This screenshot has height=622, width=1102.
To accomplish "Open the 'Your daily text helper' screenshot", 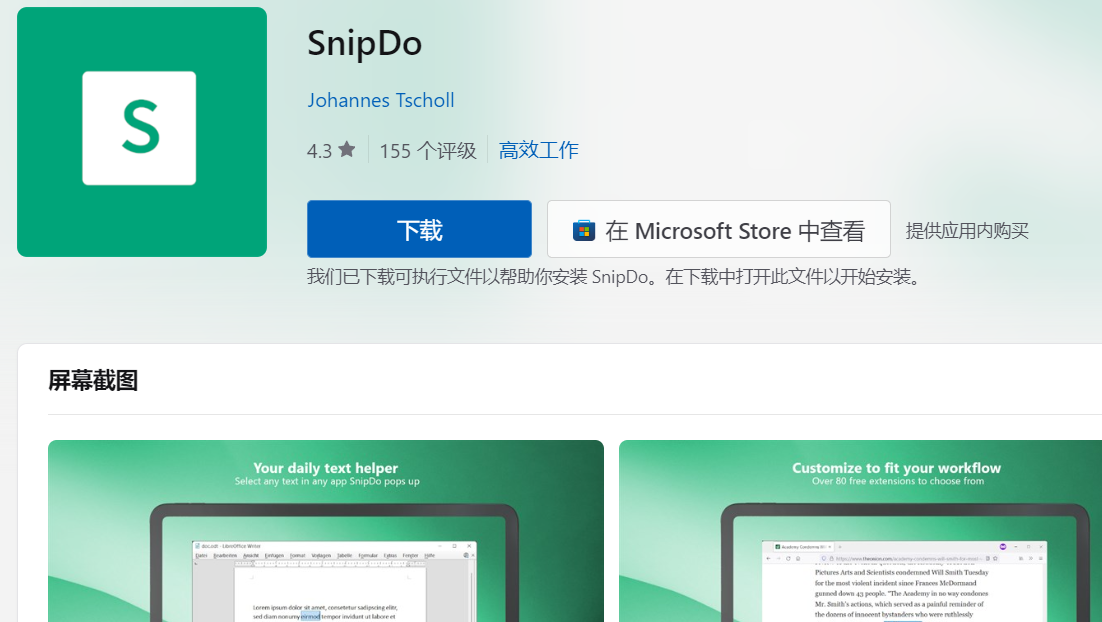I will point(325,530).
